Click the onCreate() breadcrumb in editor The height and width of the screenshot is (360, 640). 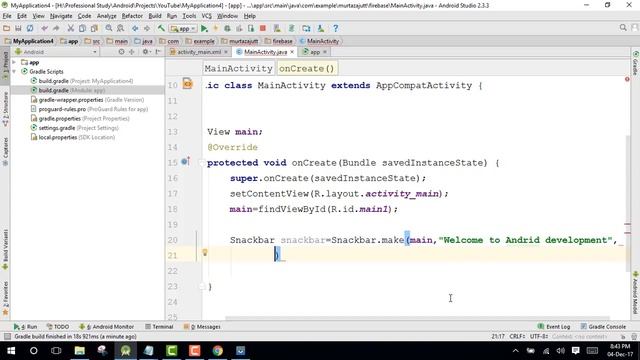307,69
